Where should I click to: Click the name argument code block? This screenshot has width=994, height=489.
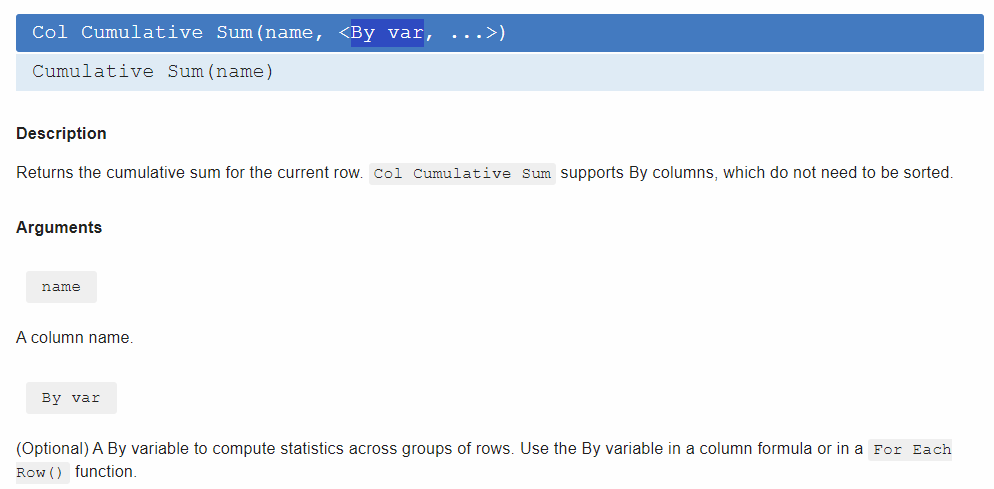61,287
